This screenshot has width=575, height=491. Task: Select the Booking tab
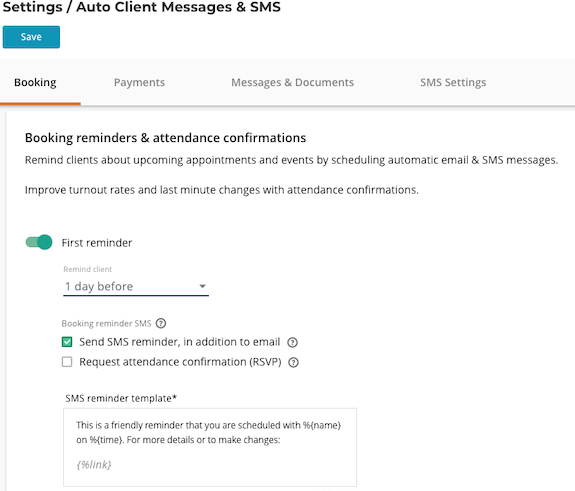pos(35,83)
